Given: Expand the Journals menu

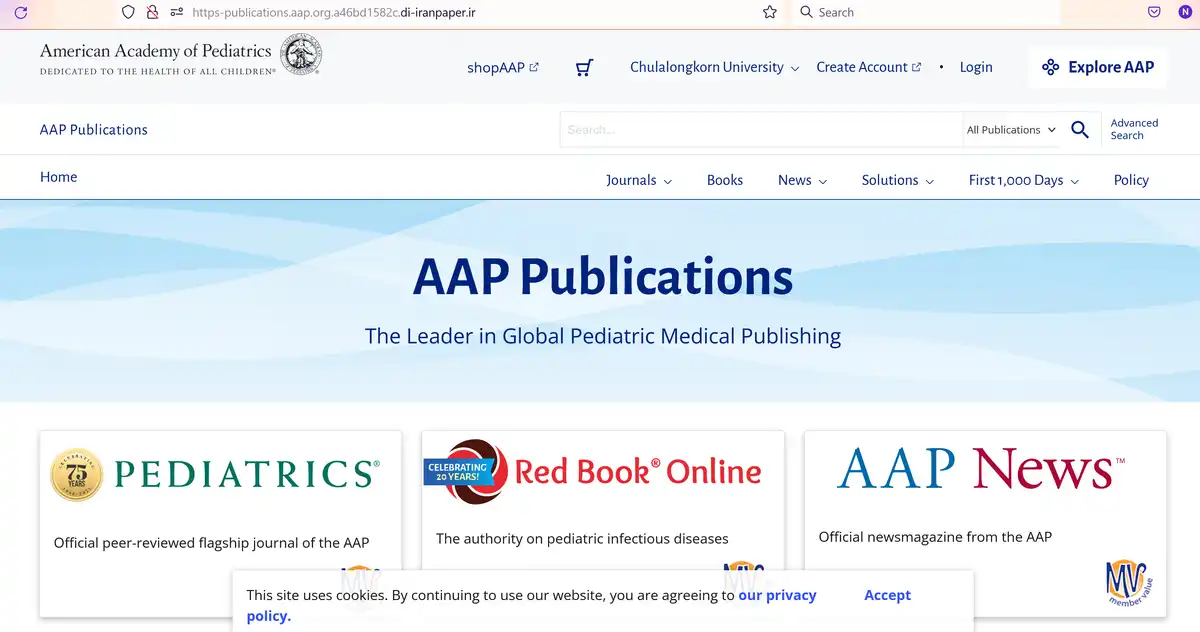Looking at the screenshot, I should (639, 180).
